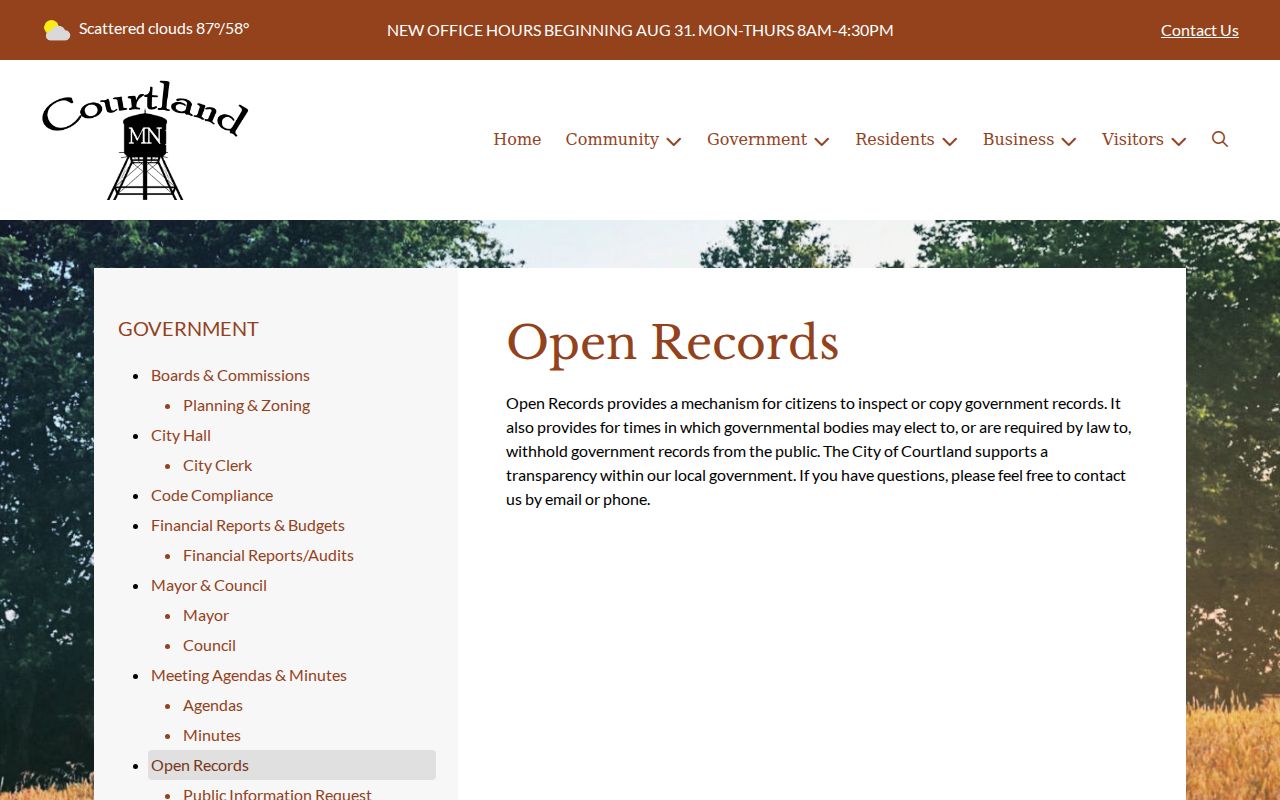Click the Open Records page heading
This screenshot has width=1280, height=800.
point(672,342)
